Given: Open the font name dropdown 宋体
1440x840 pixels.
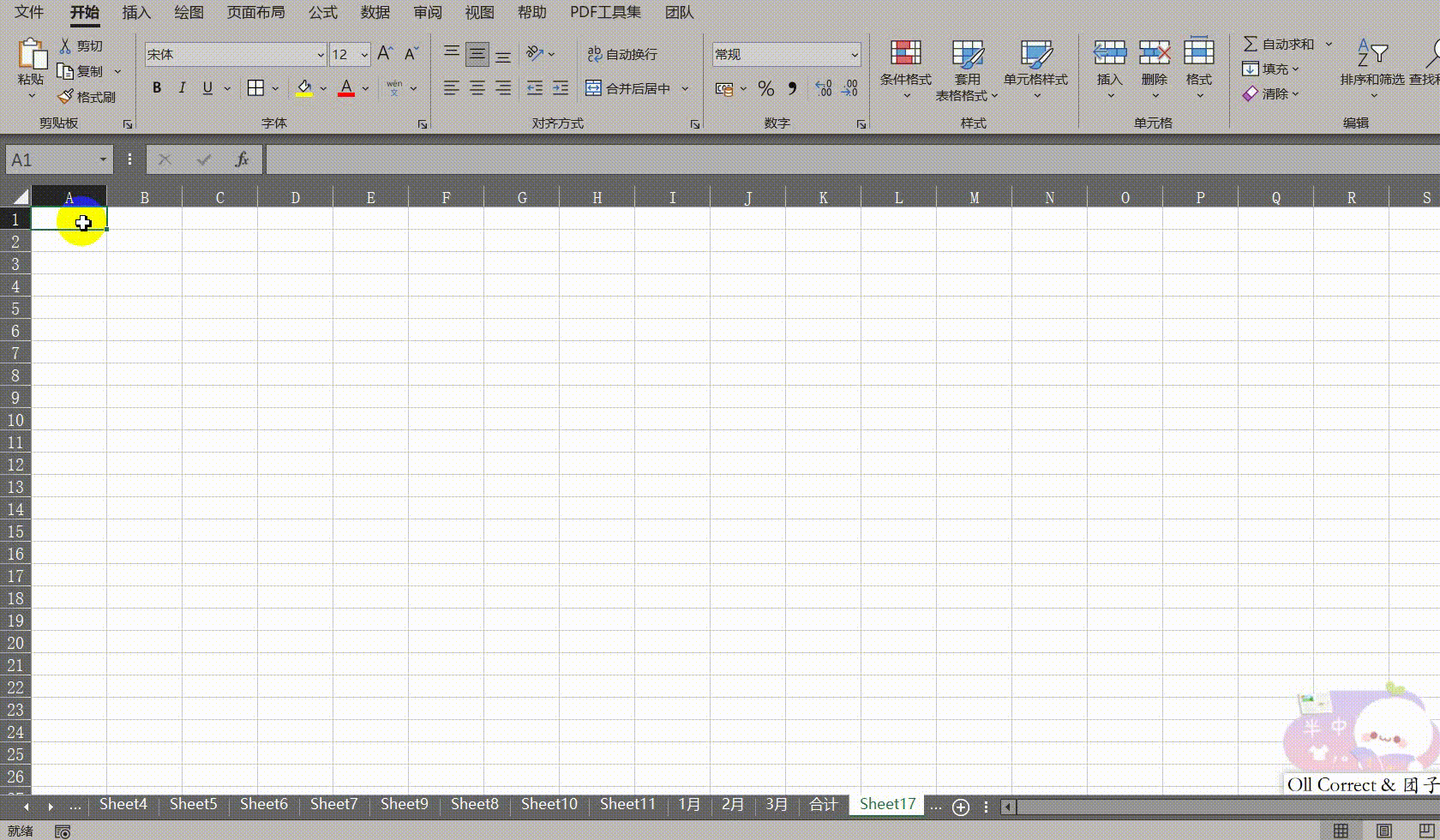Looking at the screenshot, I should click(x=321, y=55).
